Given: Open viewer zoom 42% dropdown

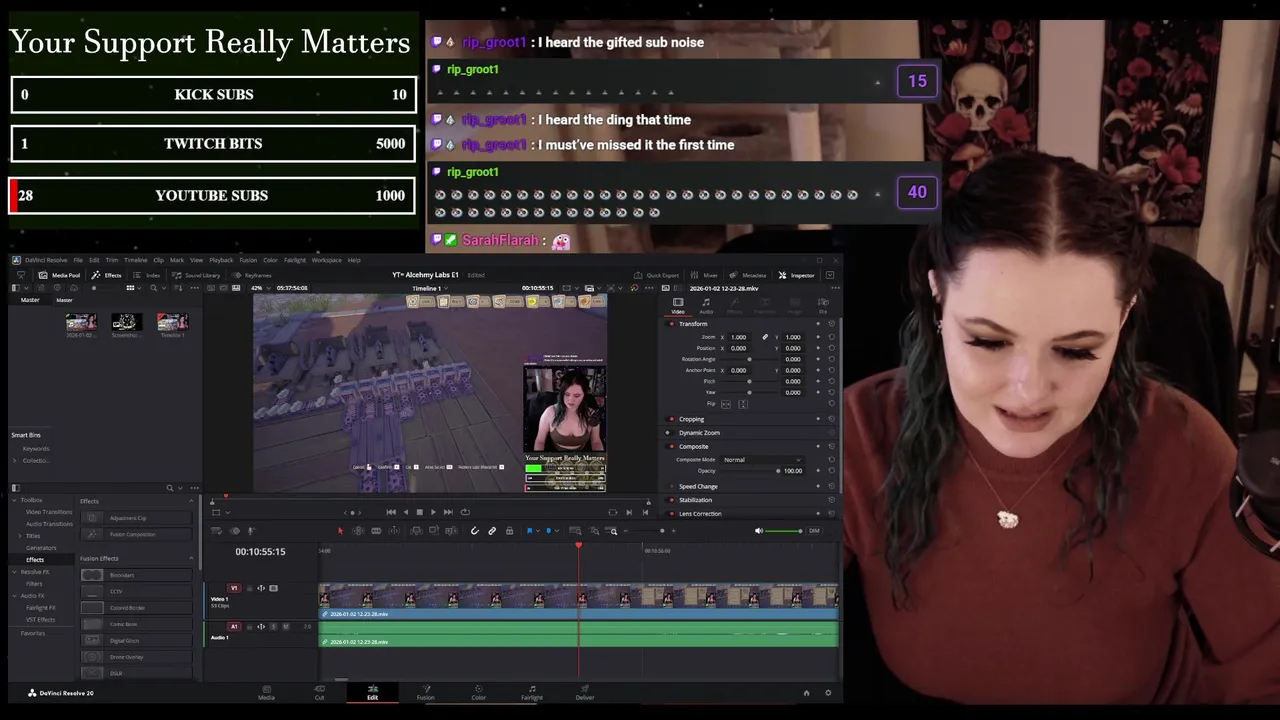Looking at the screenshot, I should 261,288.
